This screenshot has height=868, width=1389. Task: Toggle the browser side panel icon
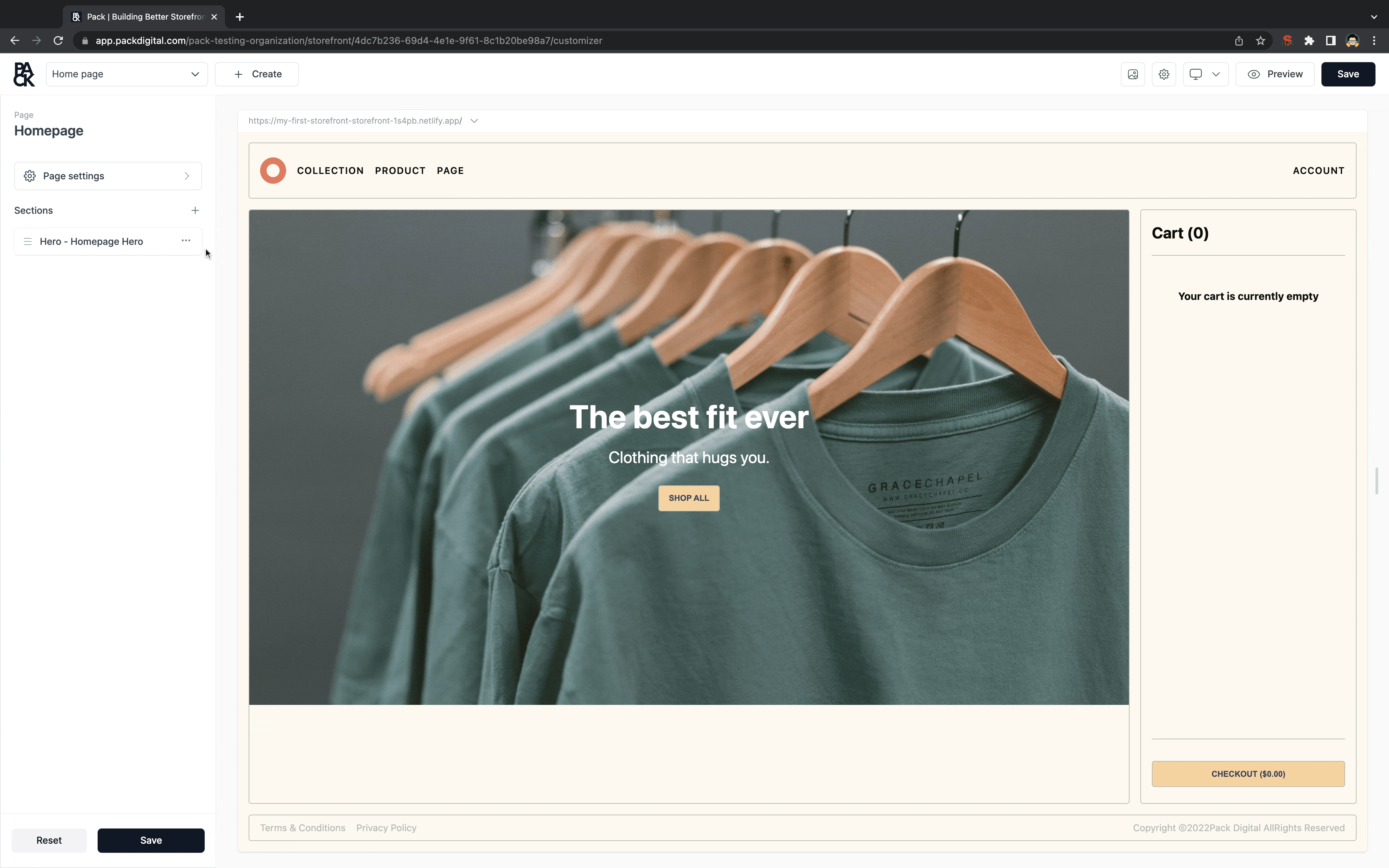tap(1331, 40)
